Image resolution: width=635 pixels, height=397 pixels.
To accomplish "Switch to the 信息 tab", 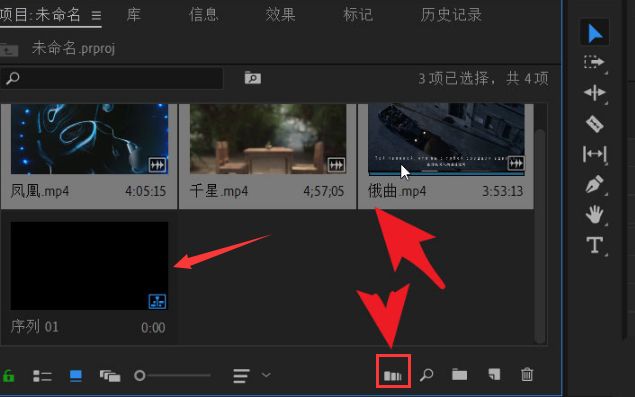I will [203, 15].
